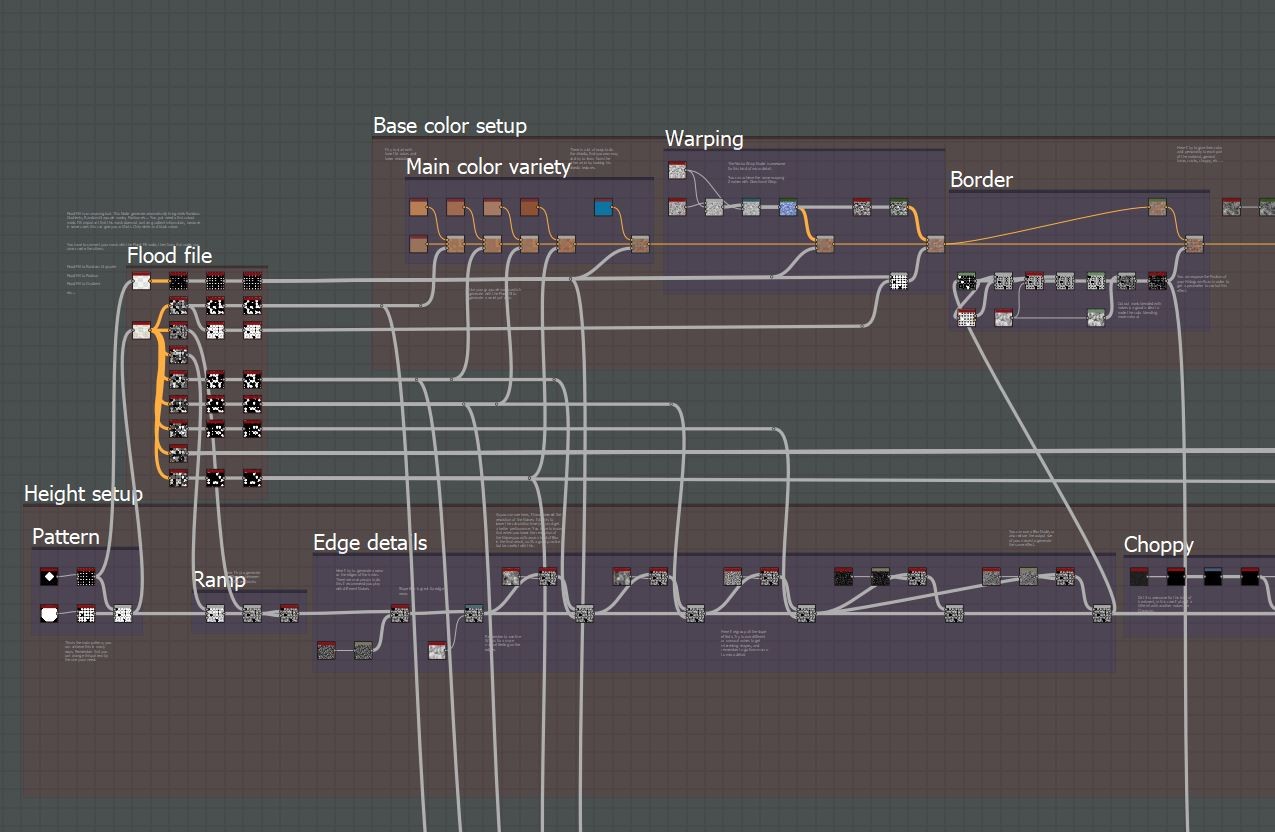Click the "Height setup" frame title
Viewport: 1275px width, 832px height.
coord(83,493)
